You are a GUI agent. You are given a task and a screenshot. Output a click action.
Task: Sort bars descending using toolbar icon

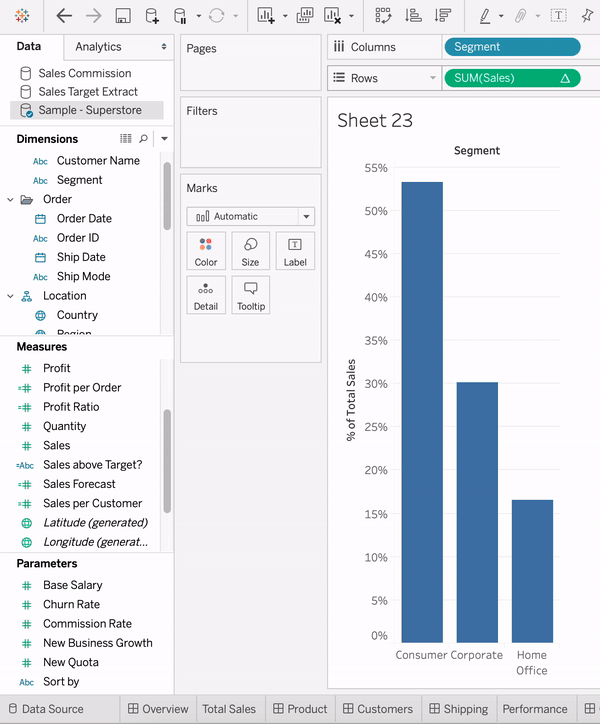pyautogui.click(x=442, y=16)
